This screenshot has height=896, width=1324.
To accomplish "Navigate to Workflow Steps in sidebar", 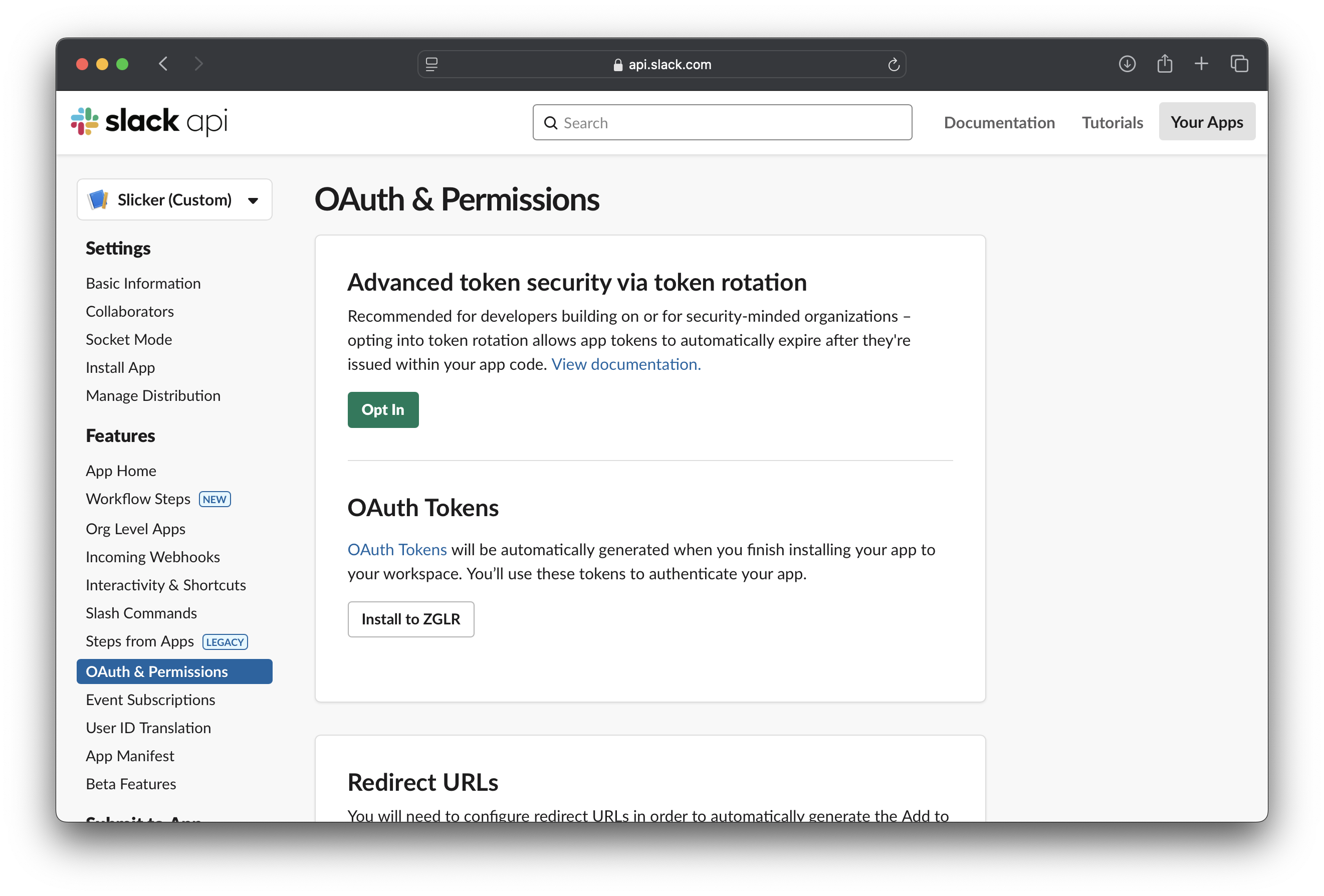I will pos(138,499).
